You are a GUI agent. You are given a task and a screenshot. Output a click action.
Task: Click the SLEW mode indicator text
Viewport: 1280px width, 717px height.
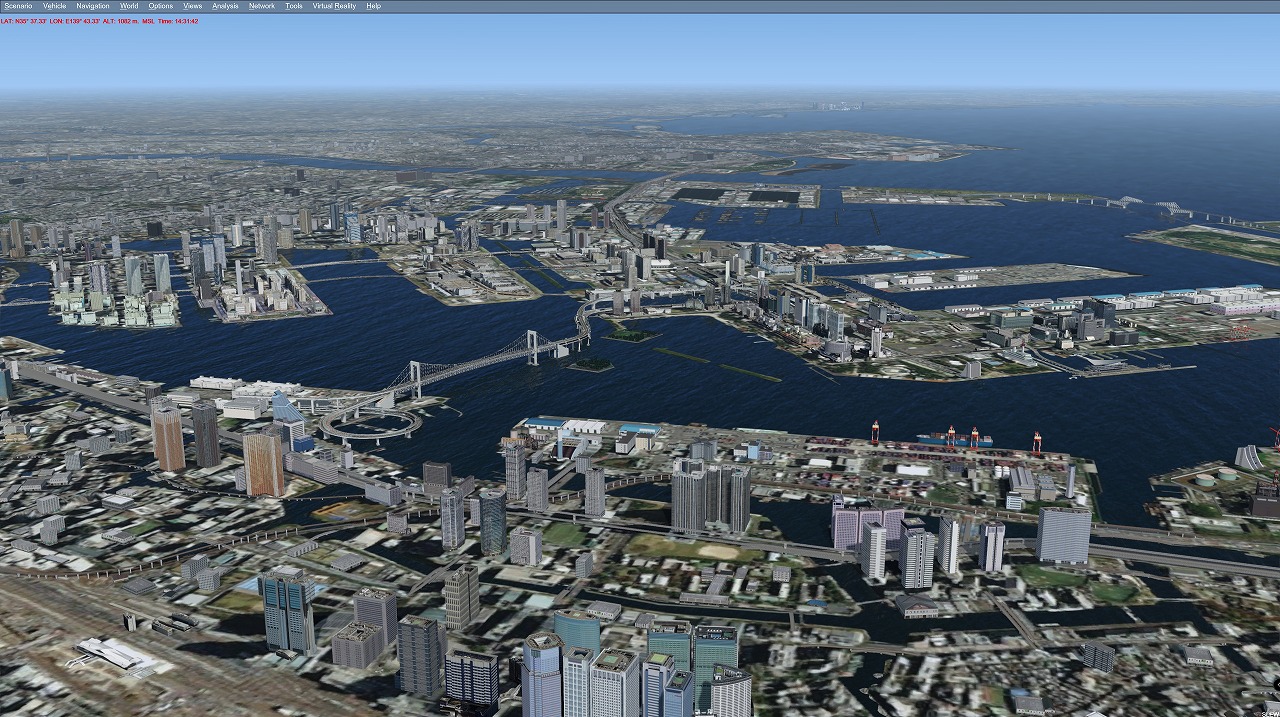pyautogui.click(x=1271, y=712)
